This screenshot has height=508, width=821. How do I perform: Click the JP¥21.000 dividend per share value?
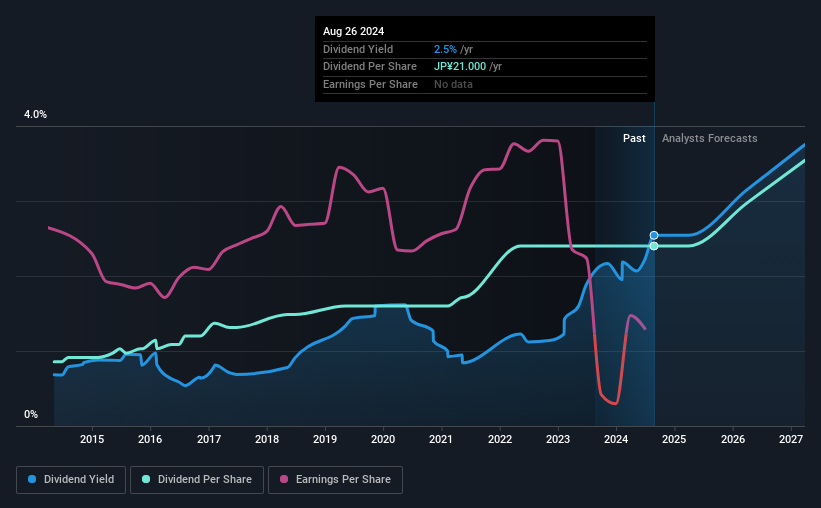coord(460,67)
